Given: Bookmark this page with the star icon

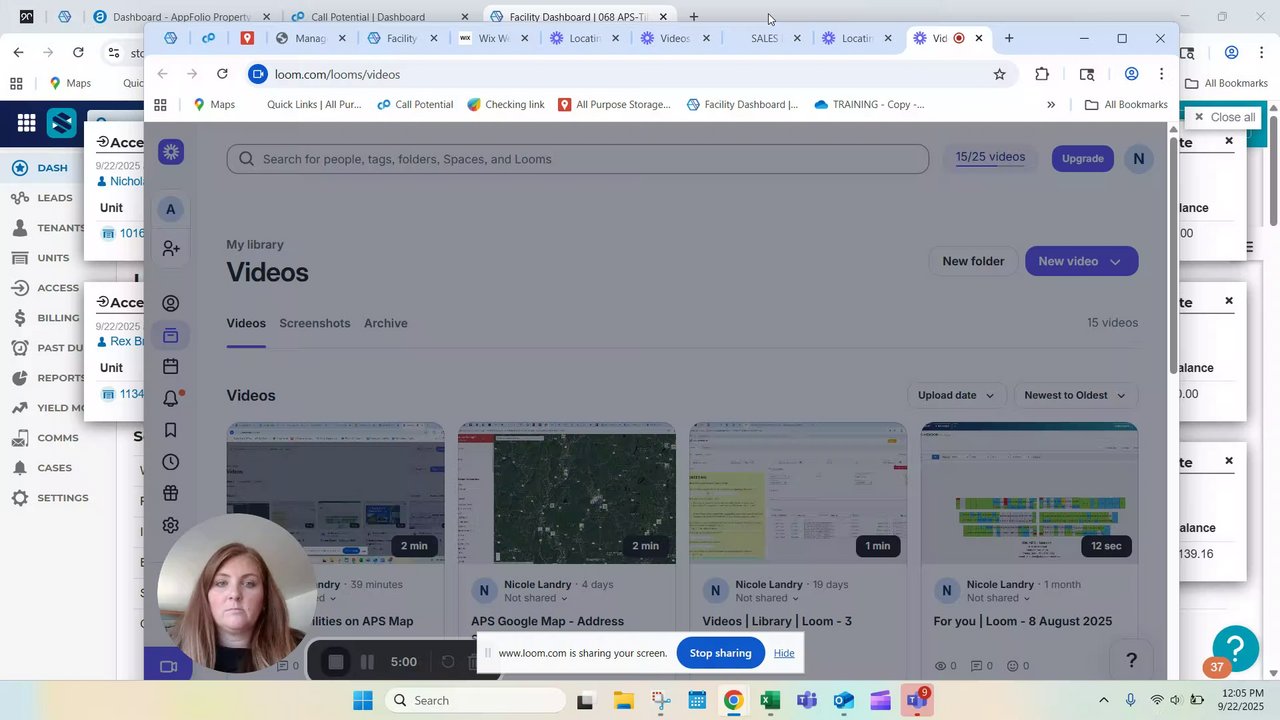Looking at the screenshot, I should (x=999, y=74).
